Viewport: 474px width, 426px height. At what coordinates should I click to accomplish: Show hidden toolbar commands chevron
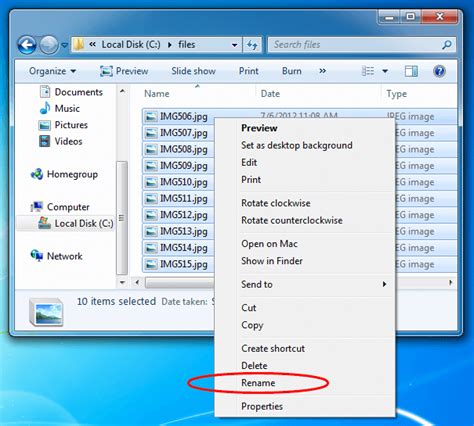click(x=322, y=71)
